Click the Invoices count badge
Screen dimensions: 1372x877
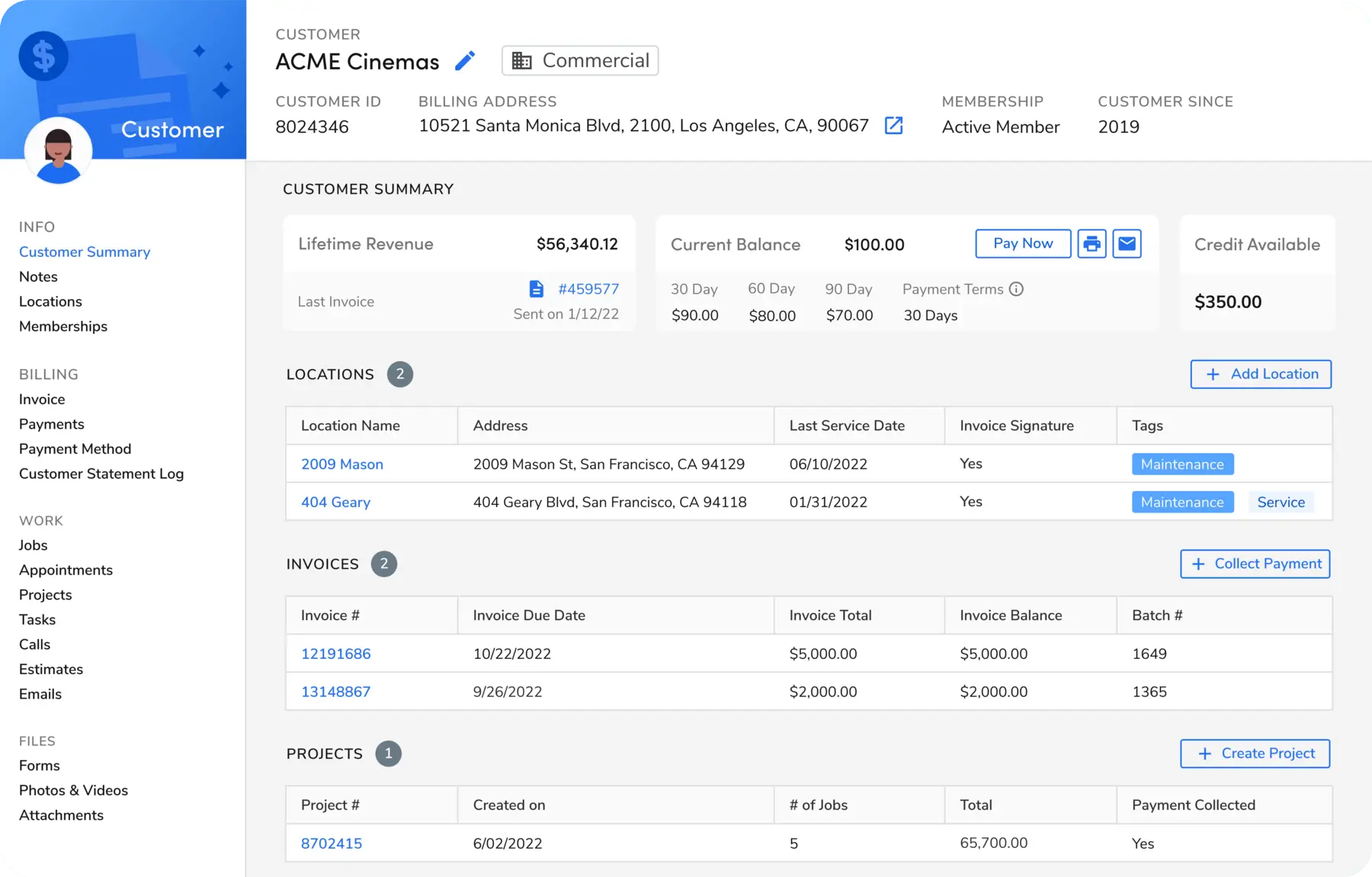click(x=384, y=564)
